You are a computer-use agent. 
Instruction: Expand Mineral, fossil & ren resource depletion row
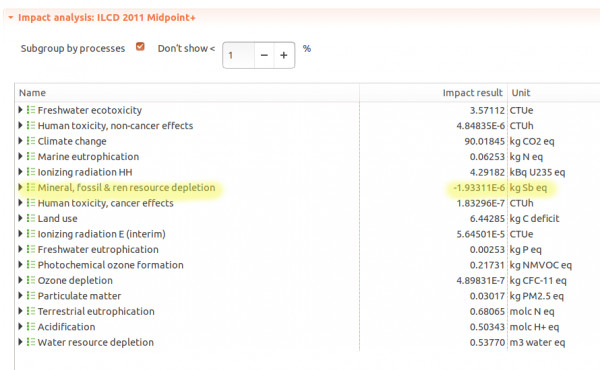[20, 187]
